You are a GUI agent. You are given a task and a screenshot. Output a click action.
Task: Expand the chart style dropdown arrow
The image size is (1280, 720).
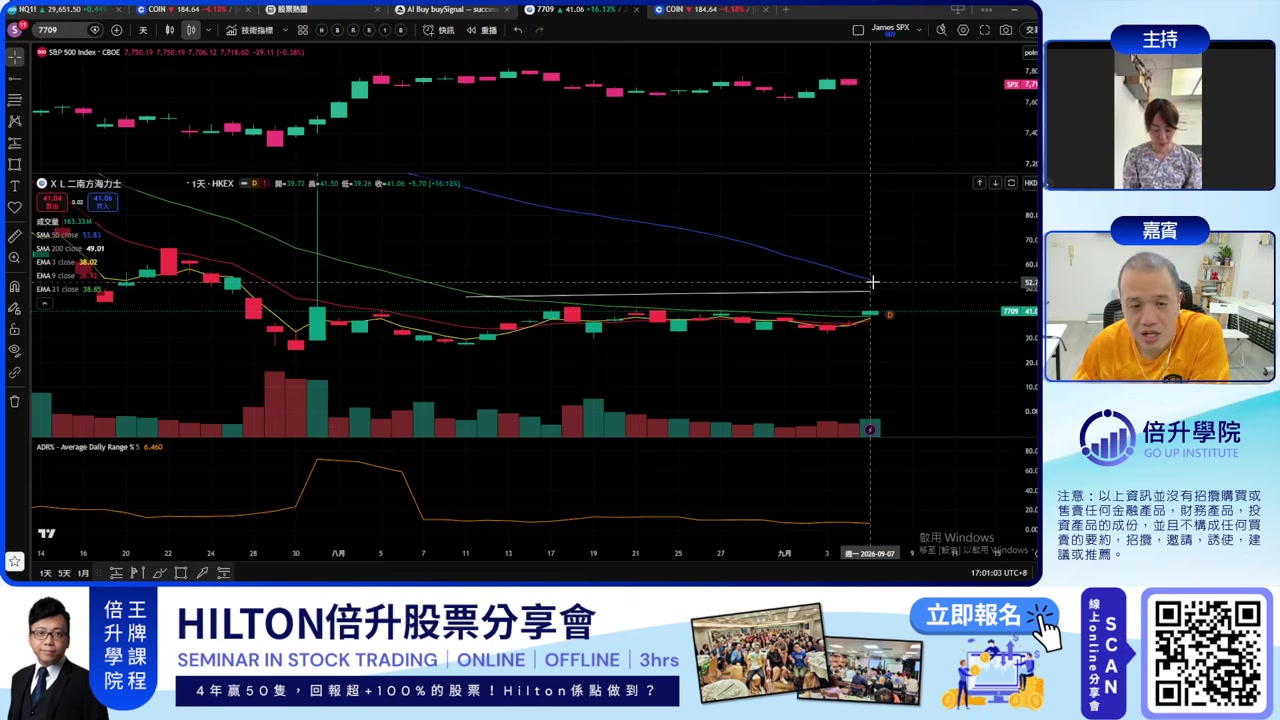207,30
